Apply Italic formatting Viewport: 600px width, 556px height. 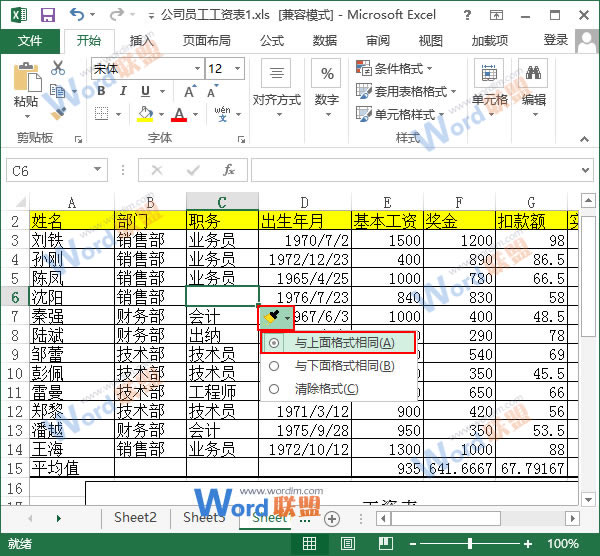pyautogui.click(x=122, y=92)
